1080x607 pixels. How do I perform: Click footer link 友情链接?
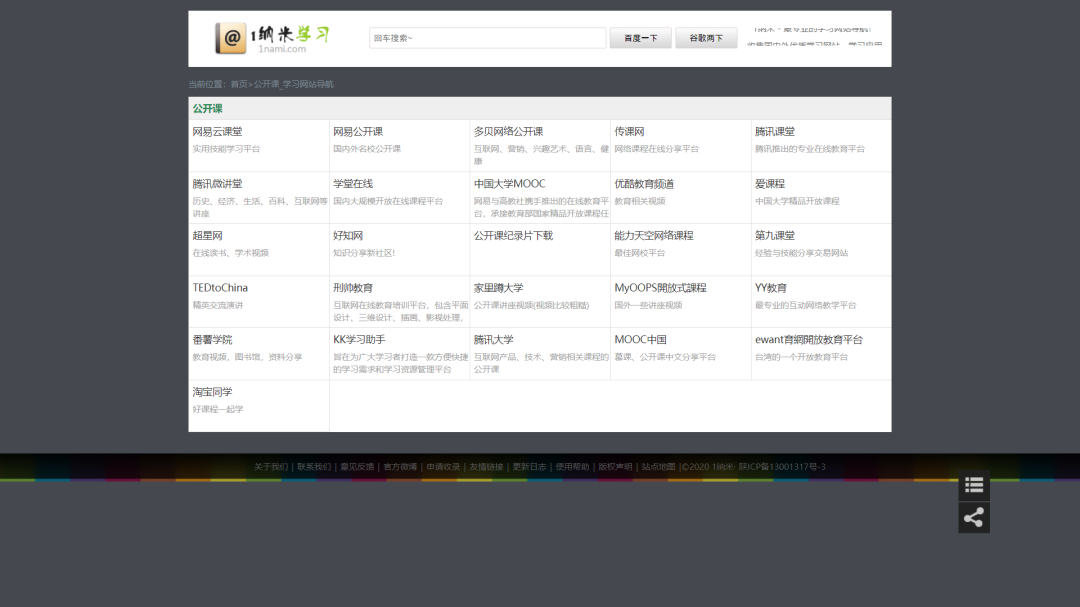point(486,466)
